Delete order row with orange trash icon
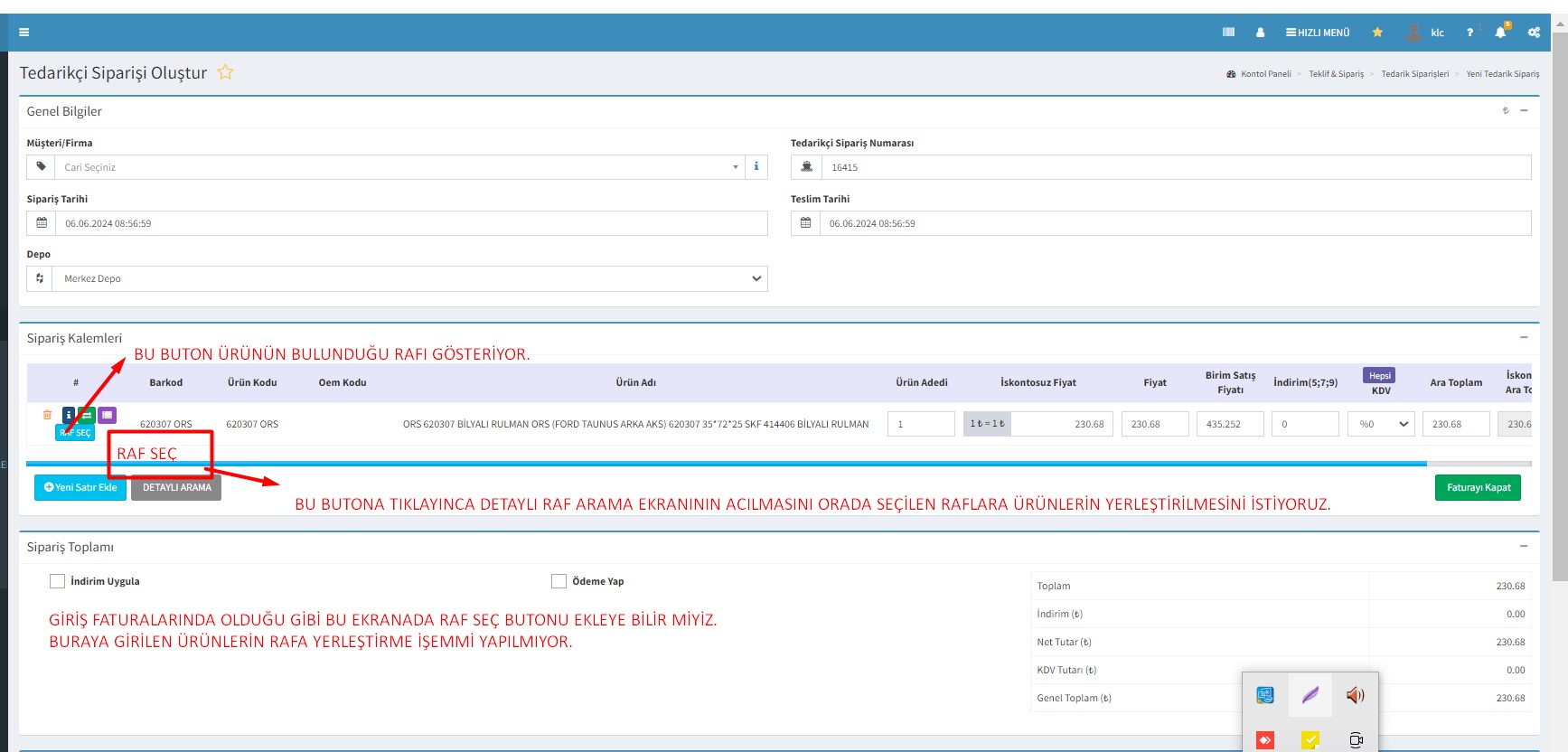This screenshot has width=1568, height=752. click(x=47, y=415)
